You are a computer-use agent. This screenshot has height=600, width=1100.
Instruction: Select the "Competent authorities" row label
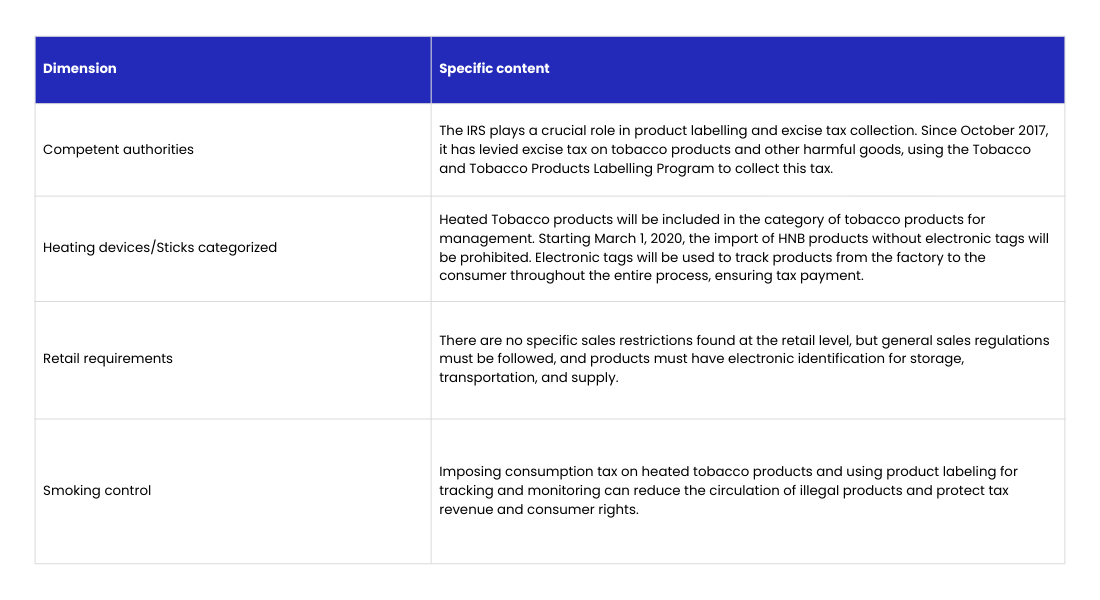click(118, 150)
